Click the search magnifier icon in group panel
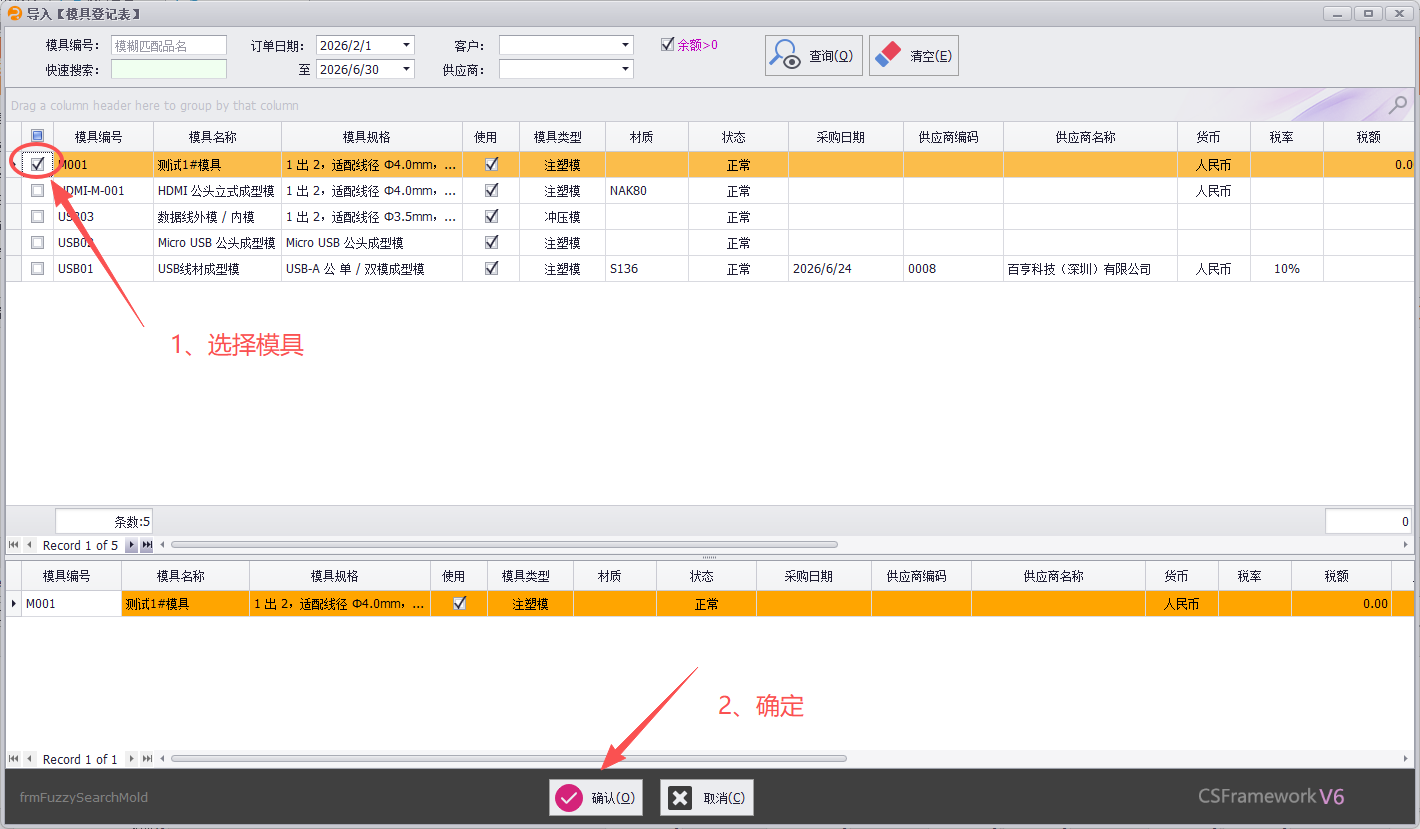The width and height of the screenshot is (1420, 829). coord(1398,104)
